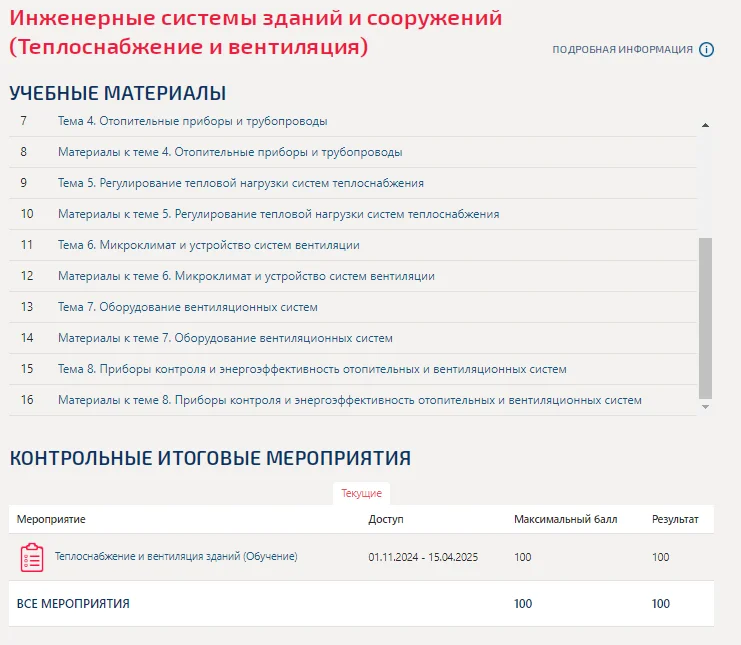Screen dimensions: 741x645
Task: Click the Мероприятие column header
Action: (x=51, y=519)
